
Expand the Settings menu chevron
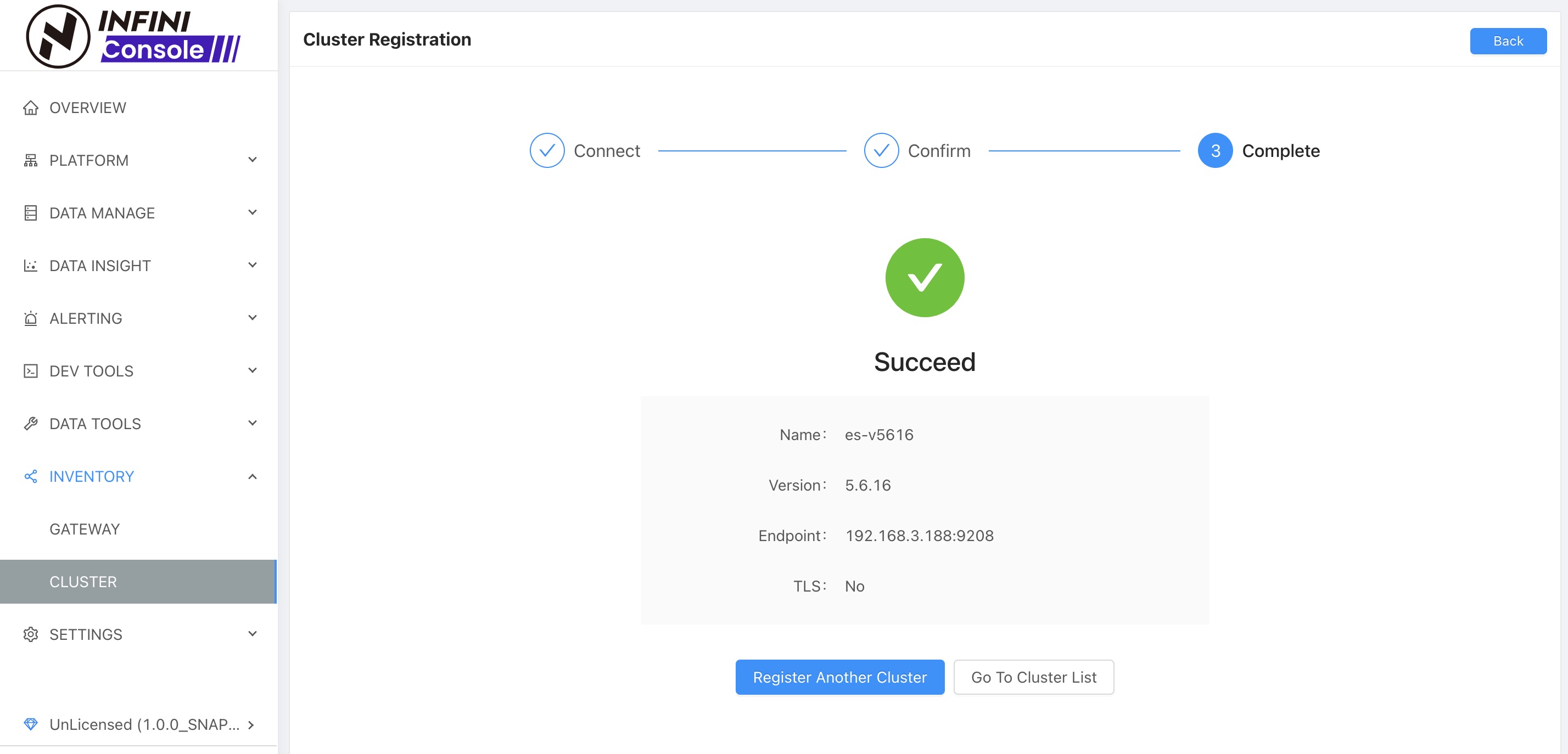253,634
